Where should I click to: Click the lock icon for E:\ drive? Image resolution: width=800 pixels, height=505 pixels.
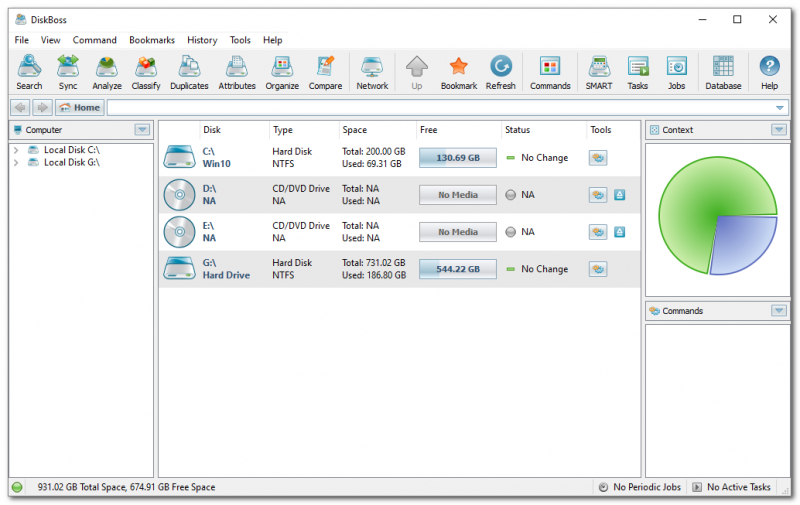(x=619, y=232)
